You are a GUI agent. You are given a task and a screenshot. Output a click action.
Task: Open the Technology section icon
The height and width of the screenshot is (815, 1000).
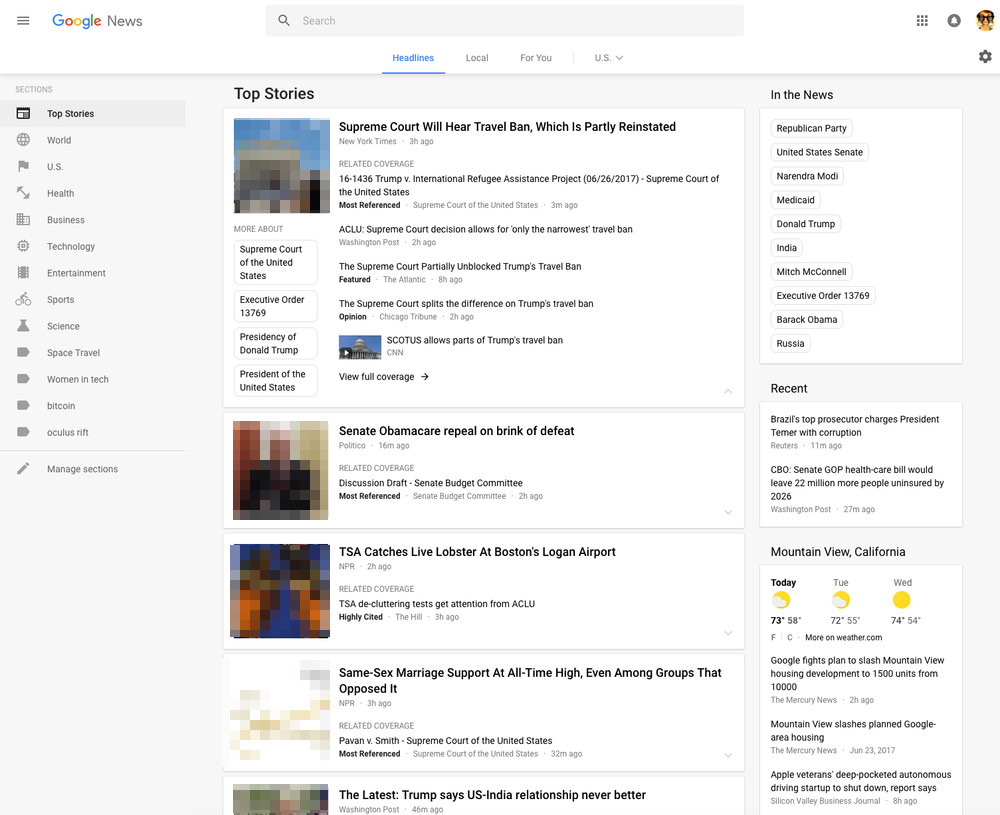coord(23,246)
